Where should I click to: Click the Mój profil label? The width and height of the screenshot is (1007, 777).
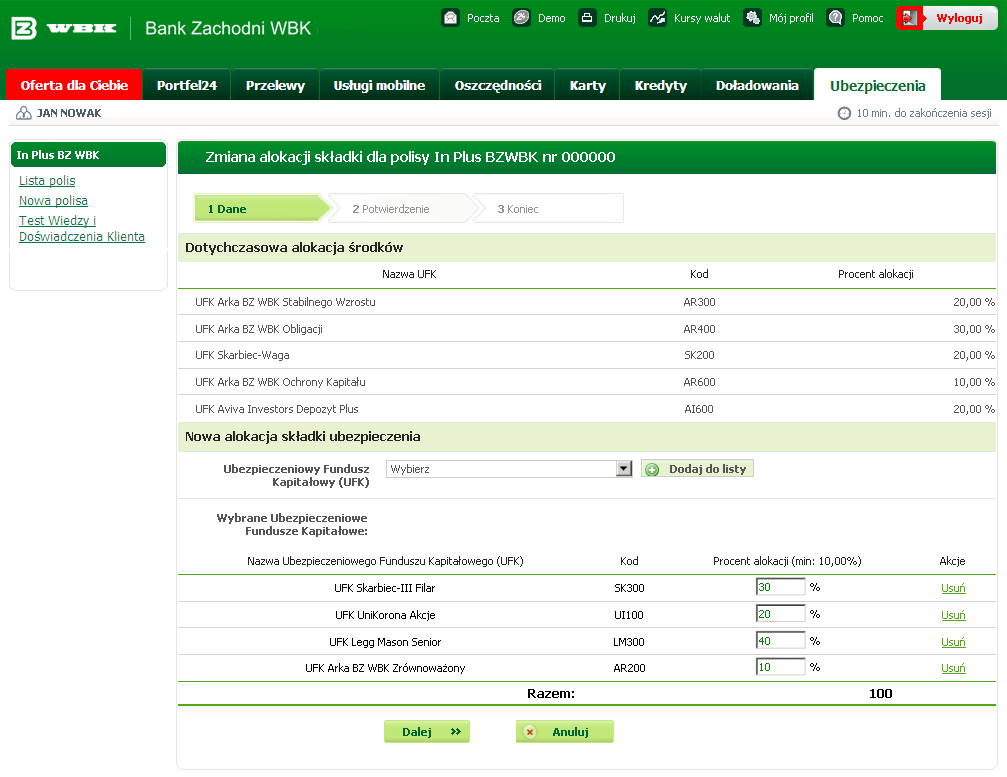pos(791,18)
